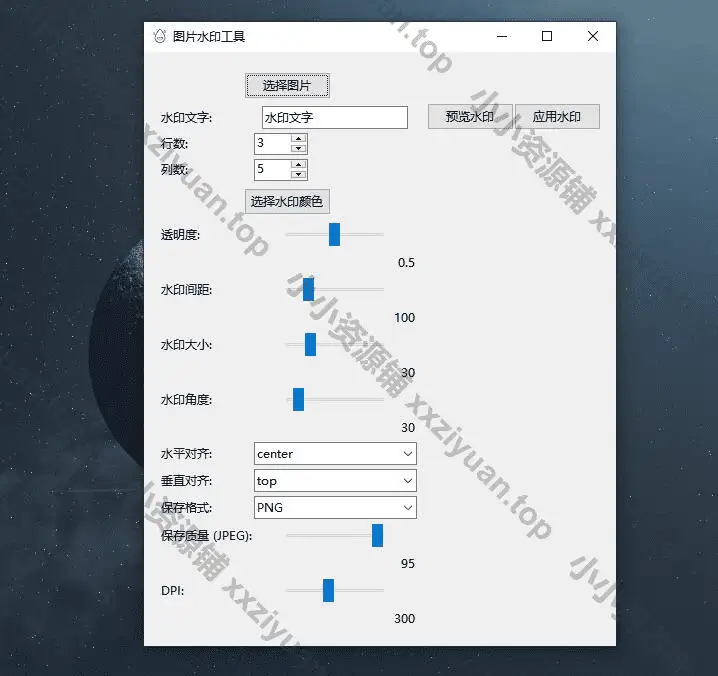
Task: Click 选择图片 button to choose image
Action: 287,85
